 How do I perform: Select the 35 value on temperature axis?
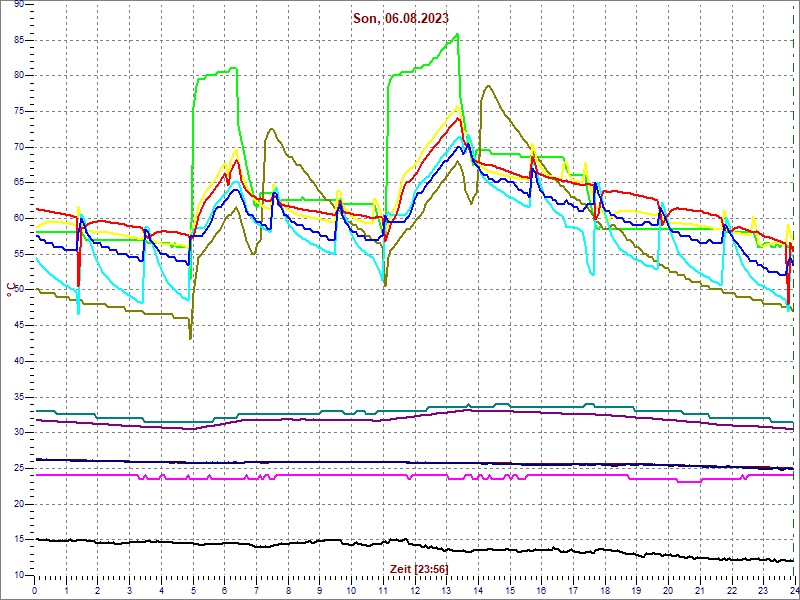pos(19,397)
